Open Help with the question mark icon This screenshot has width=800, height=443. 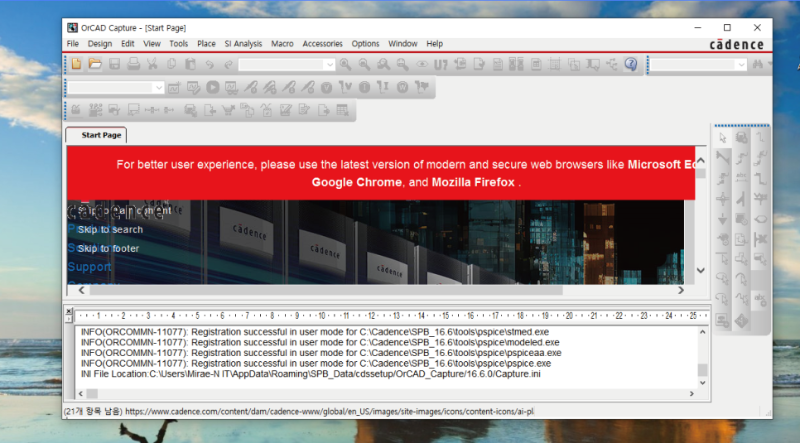[631, 64]
